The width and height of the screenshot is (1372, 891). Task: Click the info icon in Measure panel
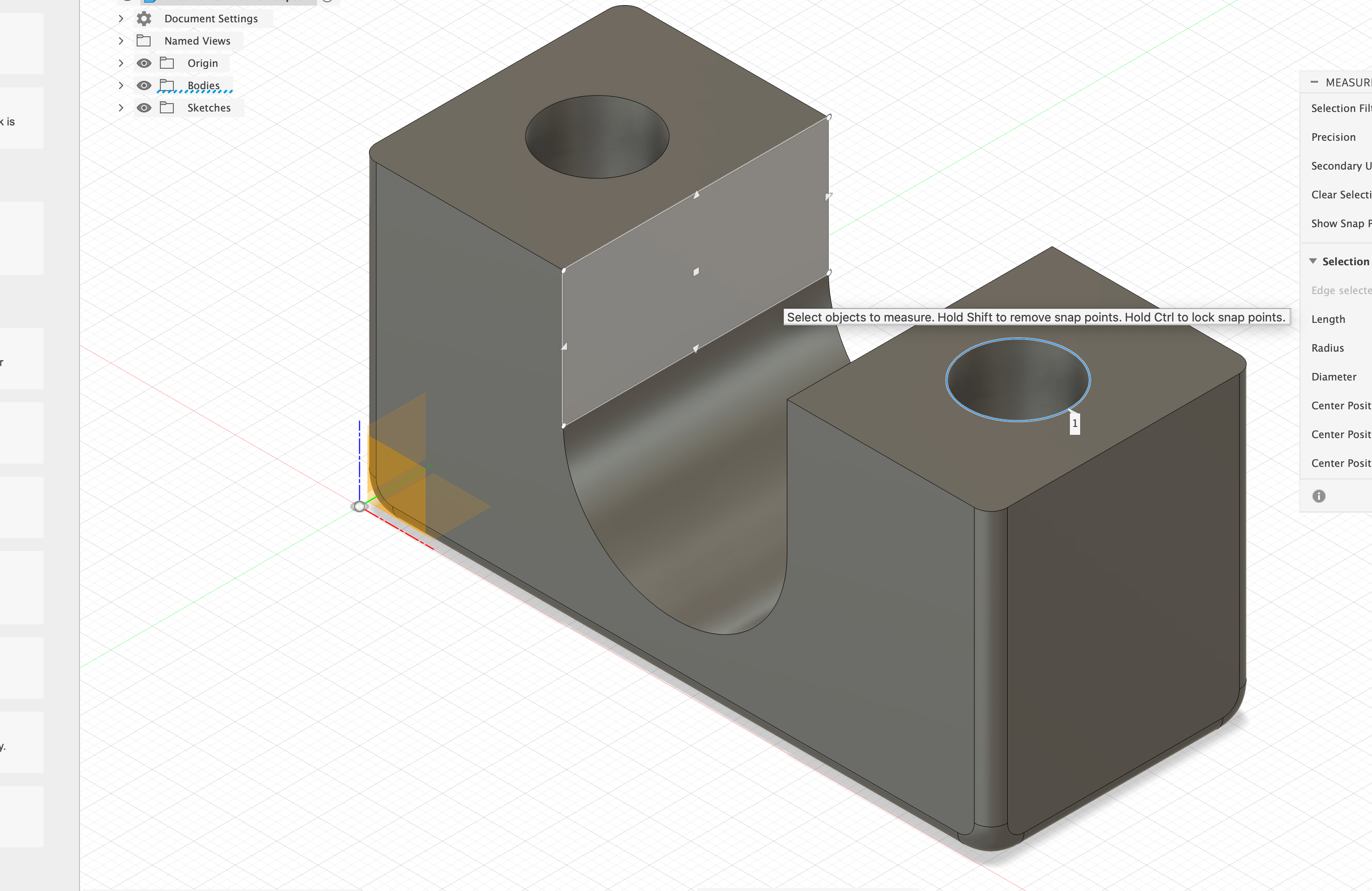1319,496
